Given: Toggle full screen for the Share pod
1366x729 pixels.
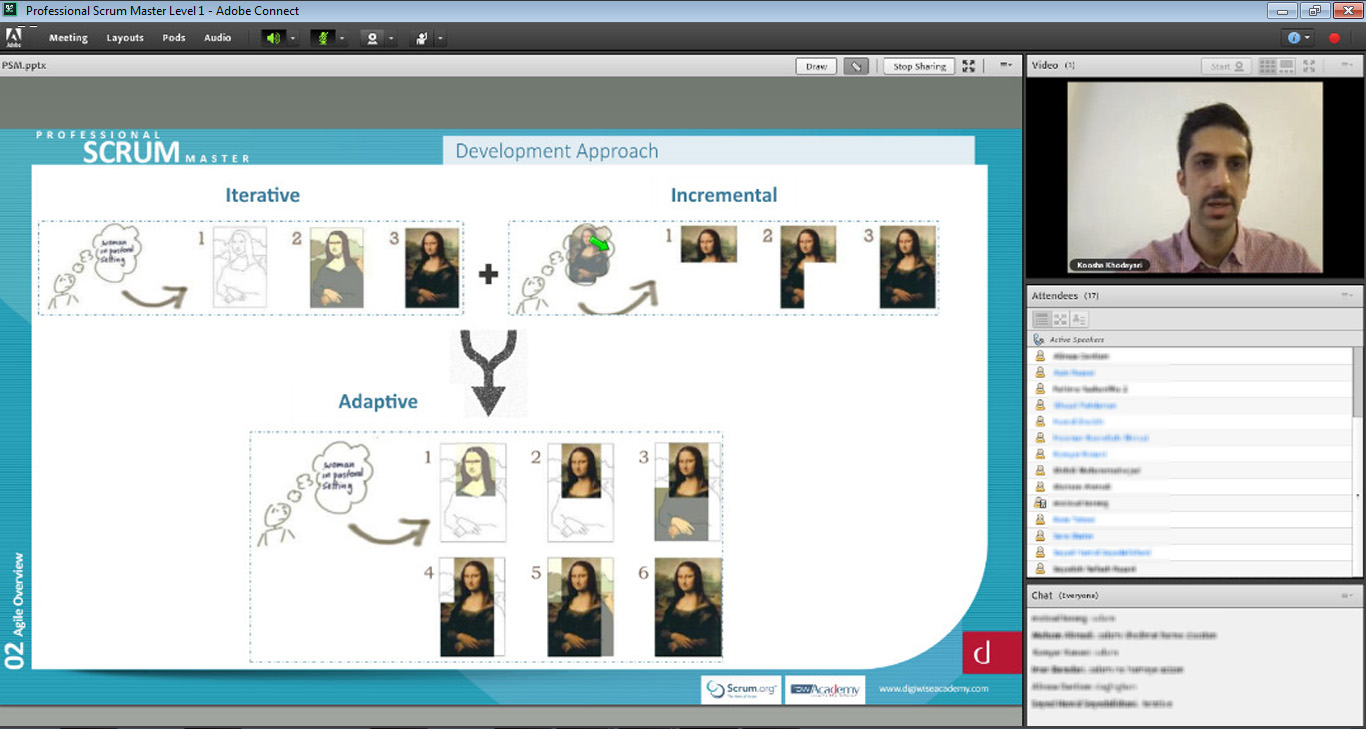Looking at the screenshot, I should pos(969,66).
